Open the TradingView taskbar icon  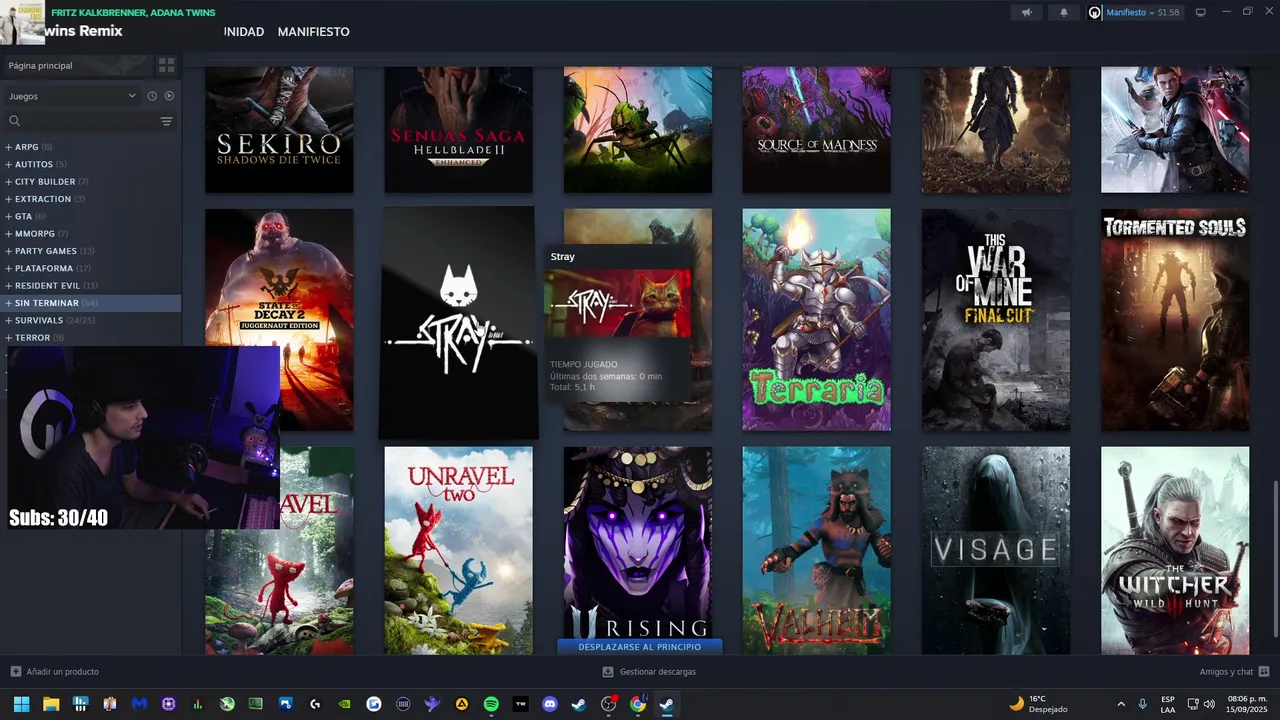tap(520, 704)
